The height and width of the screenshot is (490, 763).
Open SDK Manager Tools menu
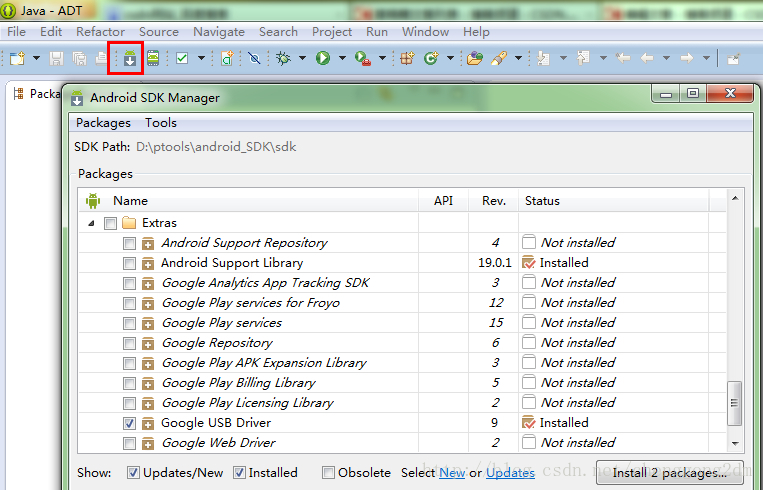[x=161, y=123]
